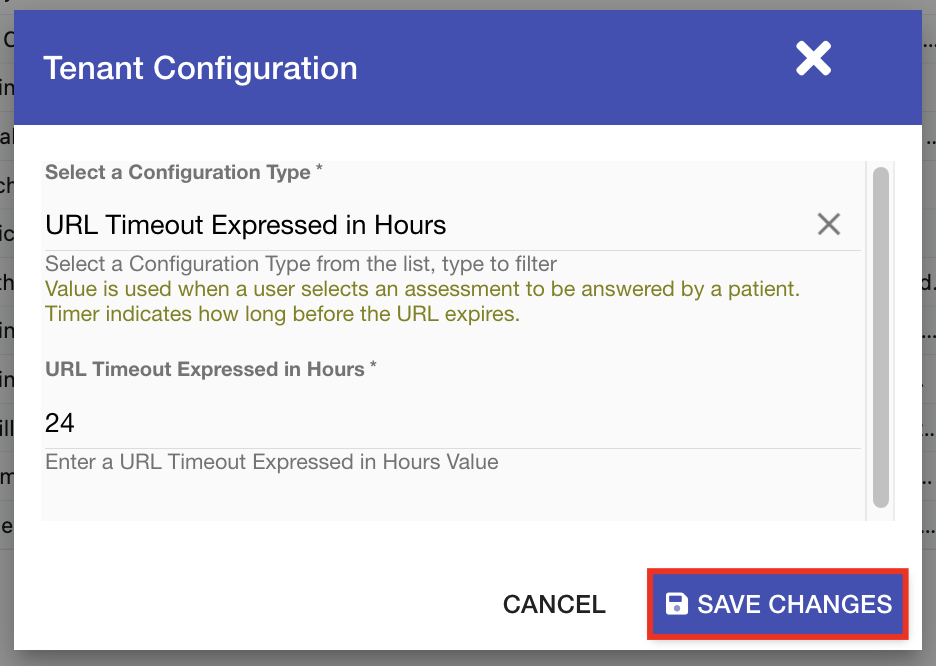Click the Tenant Configuration title bar
This screenshot has width=936, height=666.
tap(200, 67)
